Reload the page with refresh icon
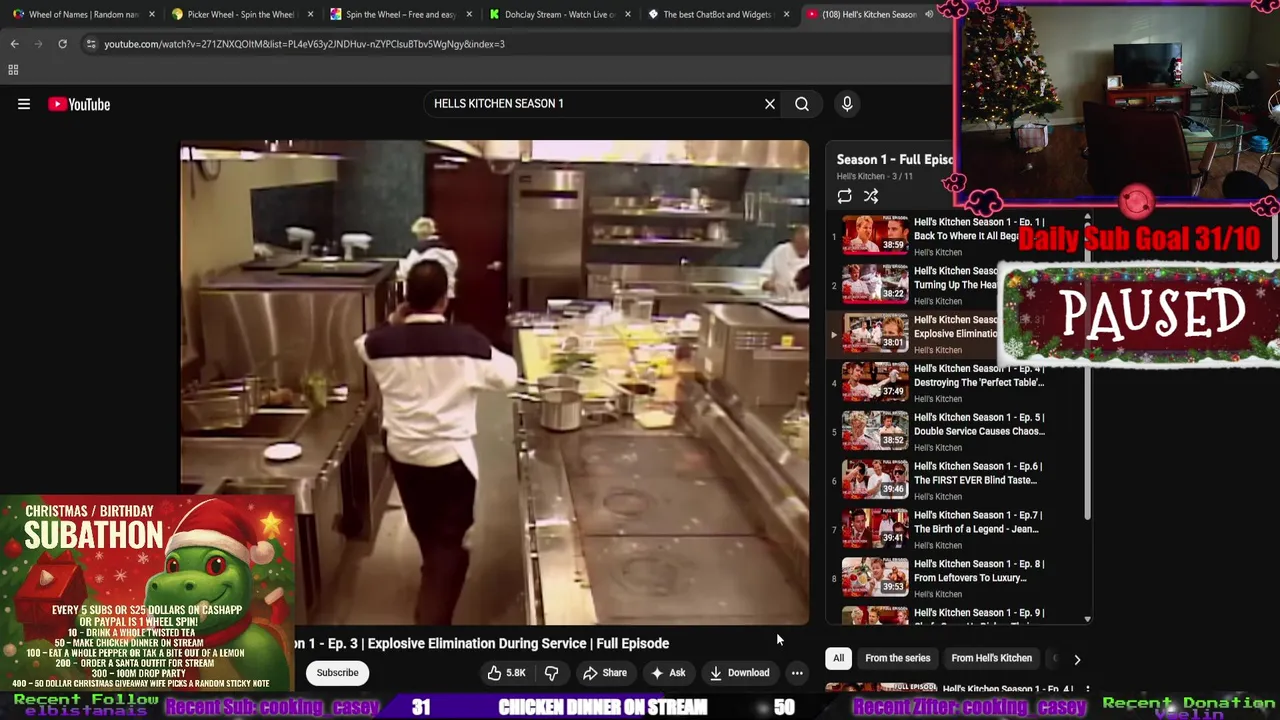Viewport: 1280px width, 720px height. [62, 44]
